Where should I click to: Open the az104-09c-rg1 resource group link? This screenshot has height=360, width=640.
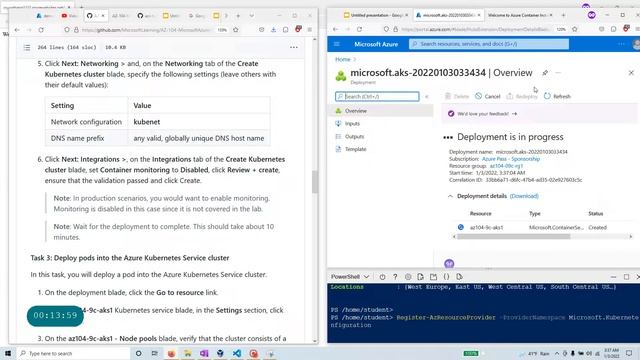tap(506, 166)
